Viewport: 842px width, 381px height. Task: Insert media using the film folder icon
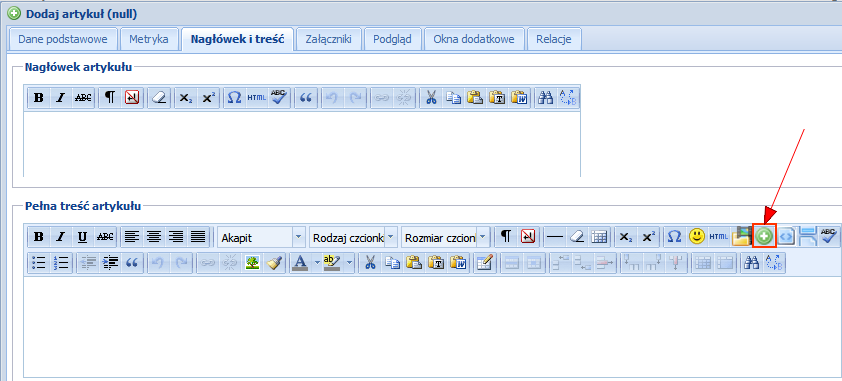pos(741,237)
